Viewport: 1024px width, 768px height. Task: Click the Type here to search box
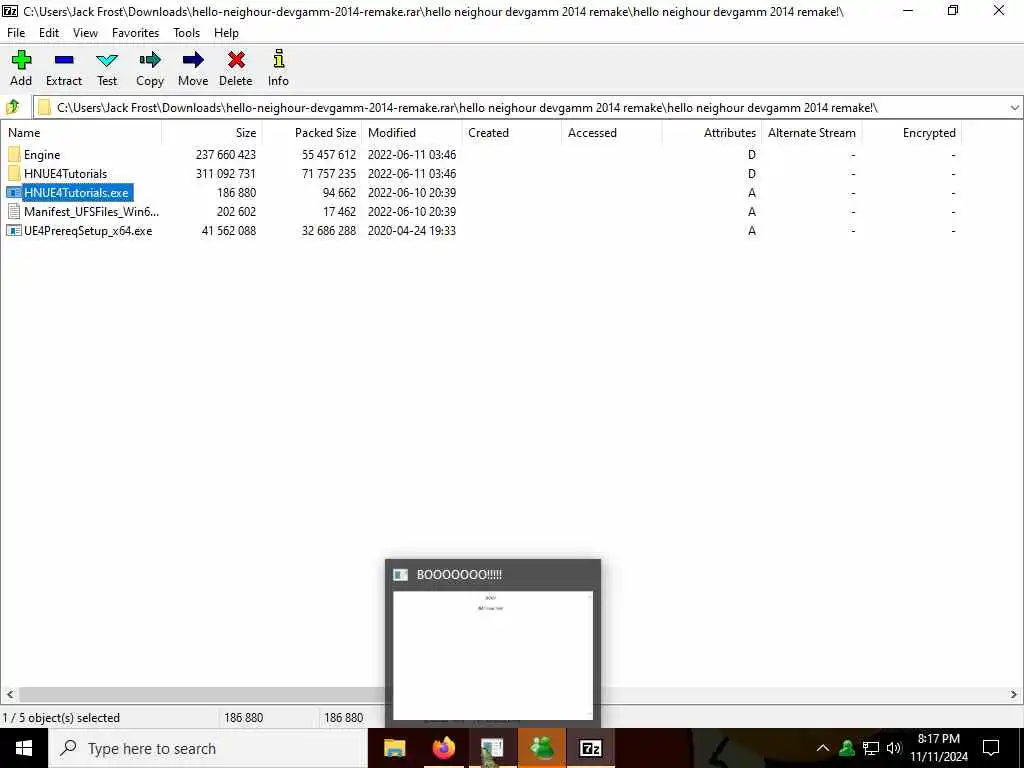pyautogui.click(x=208, y=748)
